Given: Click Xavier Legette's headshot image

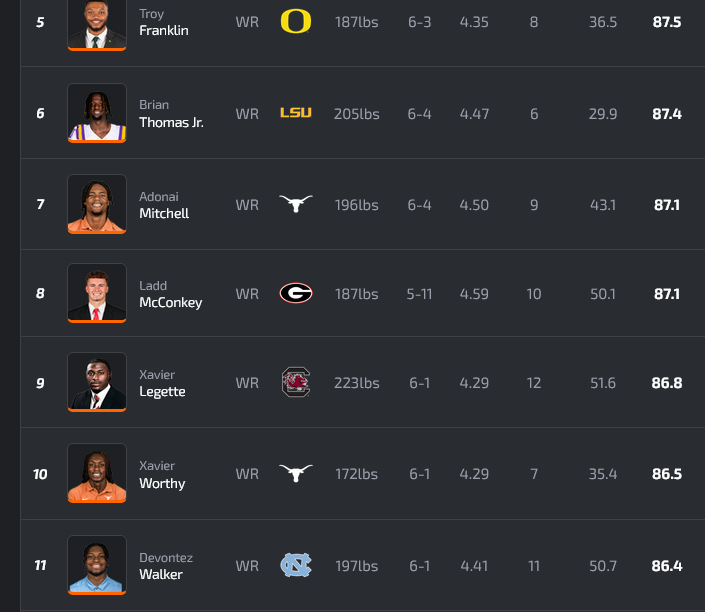Looking at the screenshot, I should tap(97, 382).
